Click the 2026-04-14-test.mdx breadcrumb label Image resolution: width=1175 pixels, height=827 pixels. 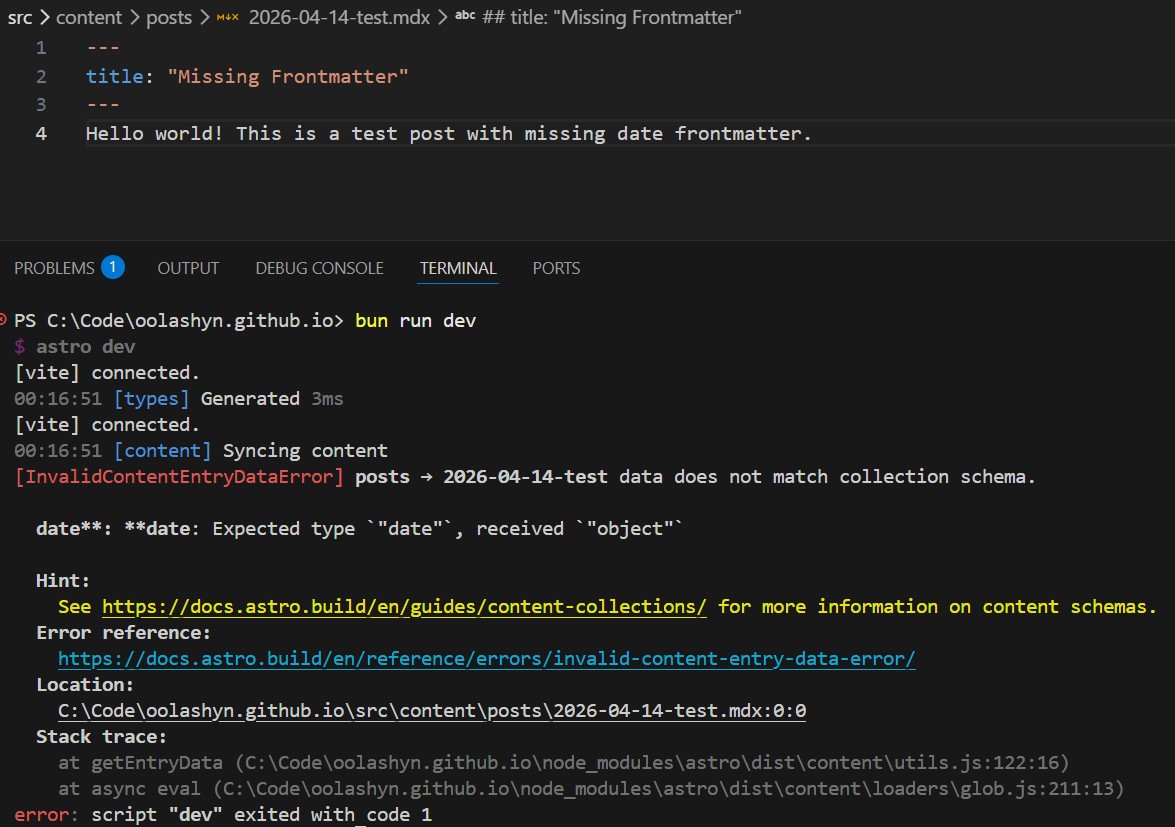coord(340,17)
